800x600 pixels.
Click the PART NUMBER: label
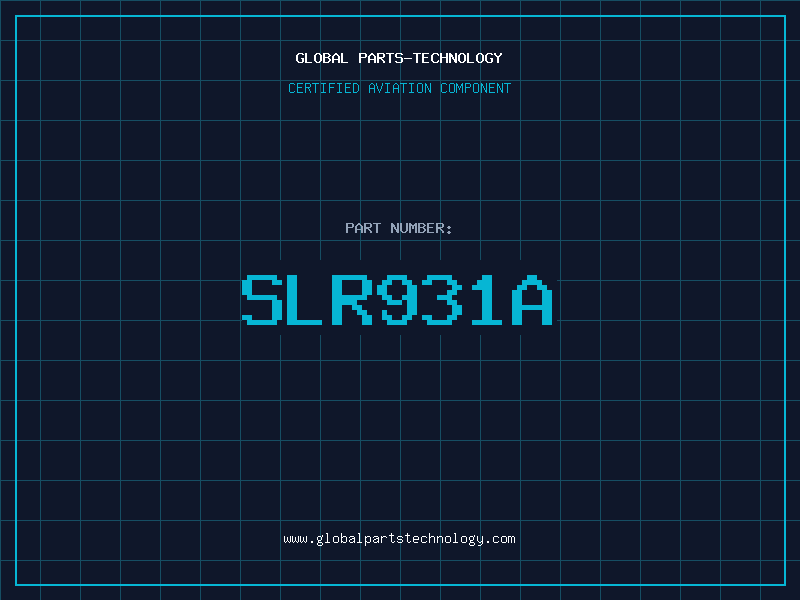(x=398, y=228)
